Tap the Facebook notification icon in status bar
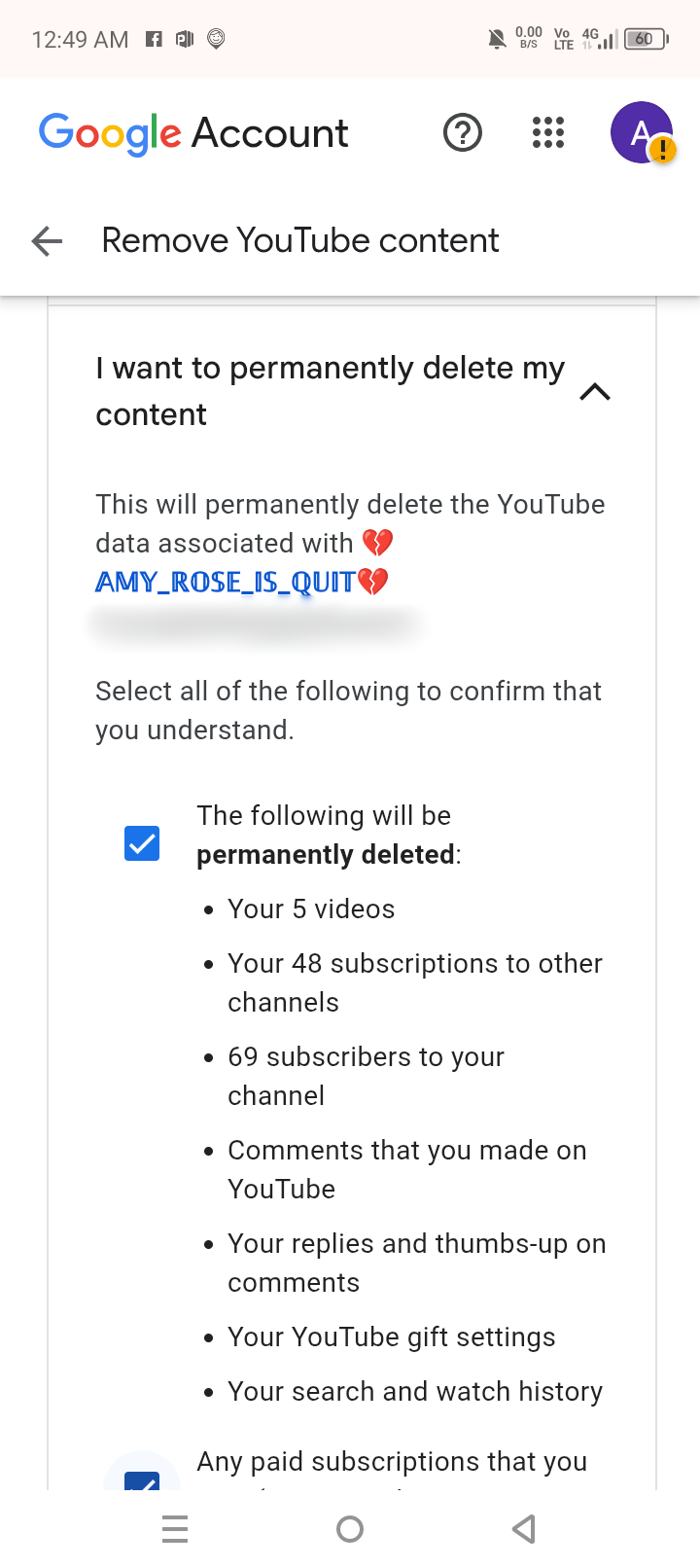The image size is (700, 1568). click(x=154, y=39)
